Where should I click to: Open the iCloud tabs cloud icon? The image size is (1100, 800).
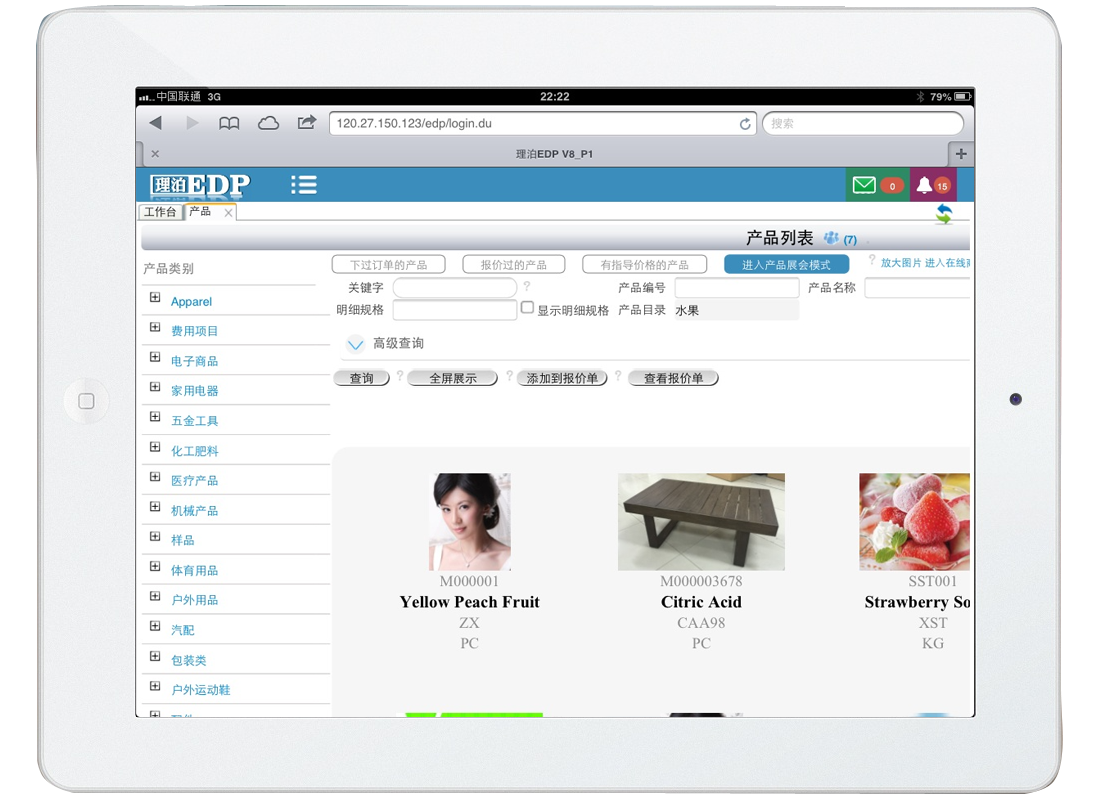tap(268, 123)
